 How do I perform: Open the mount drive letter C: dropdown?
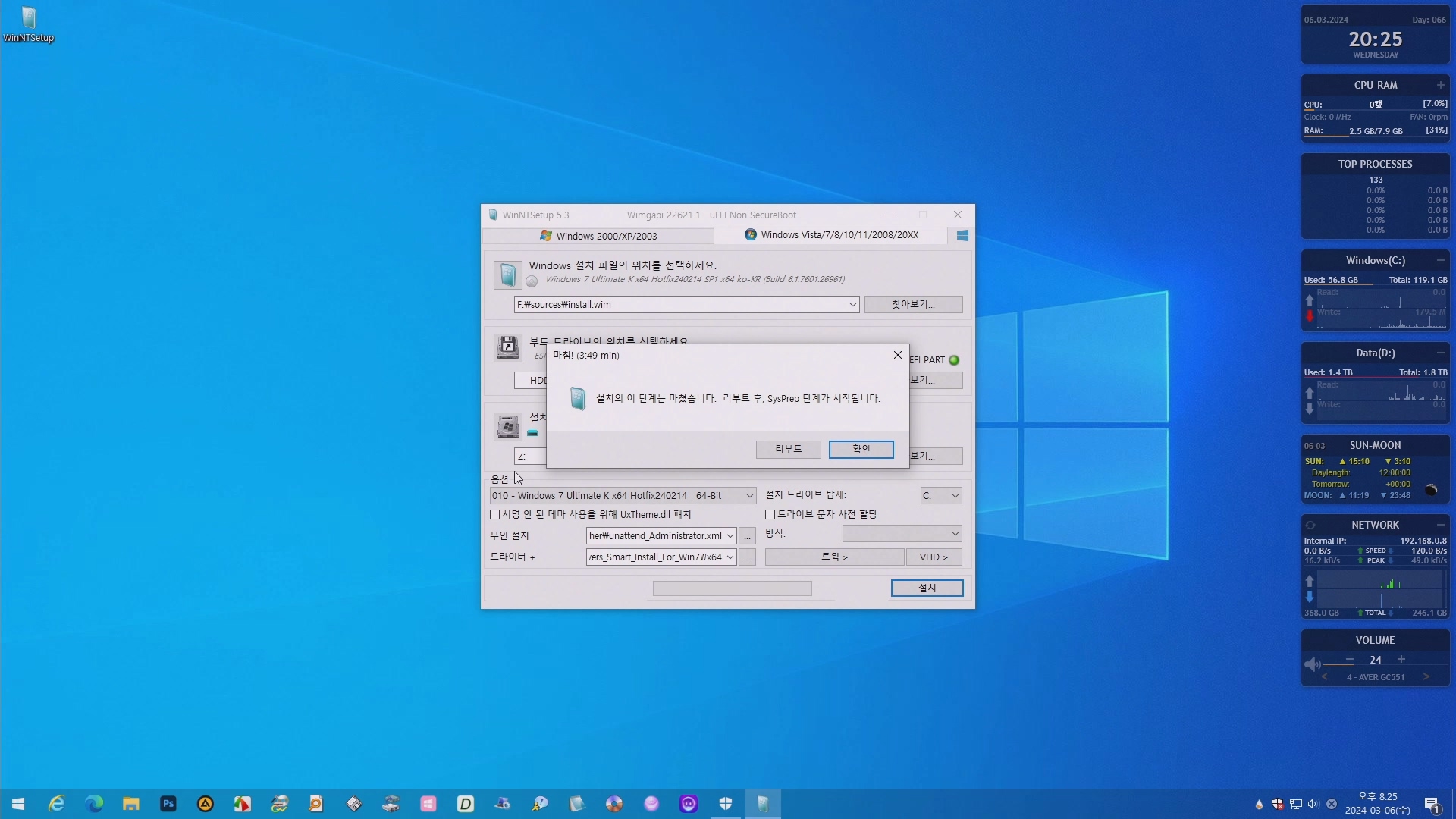point(941,496)
